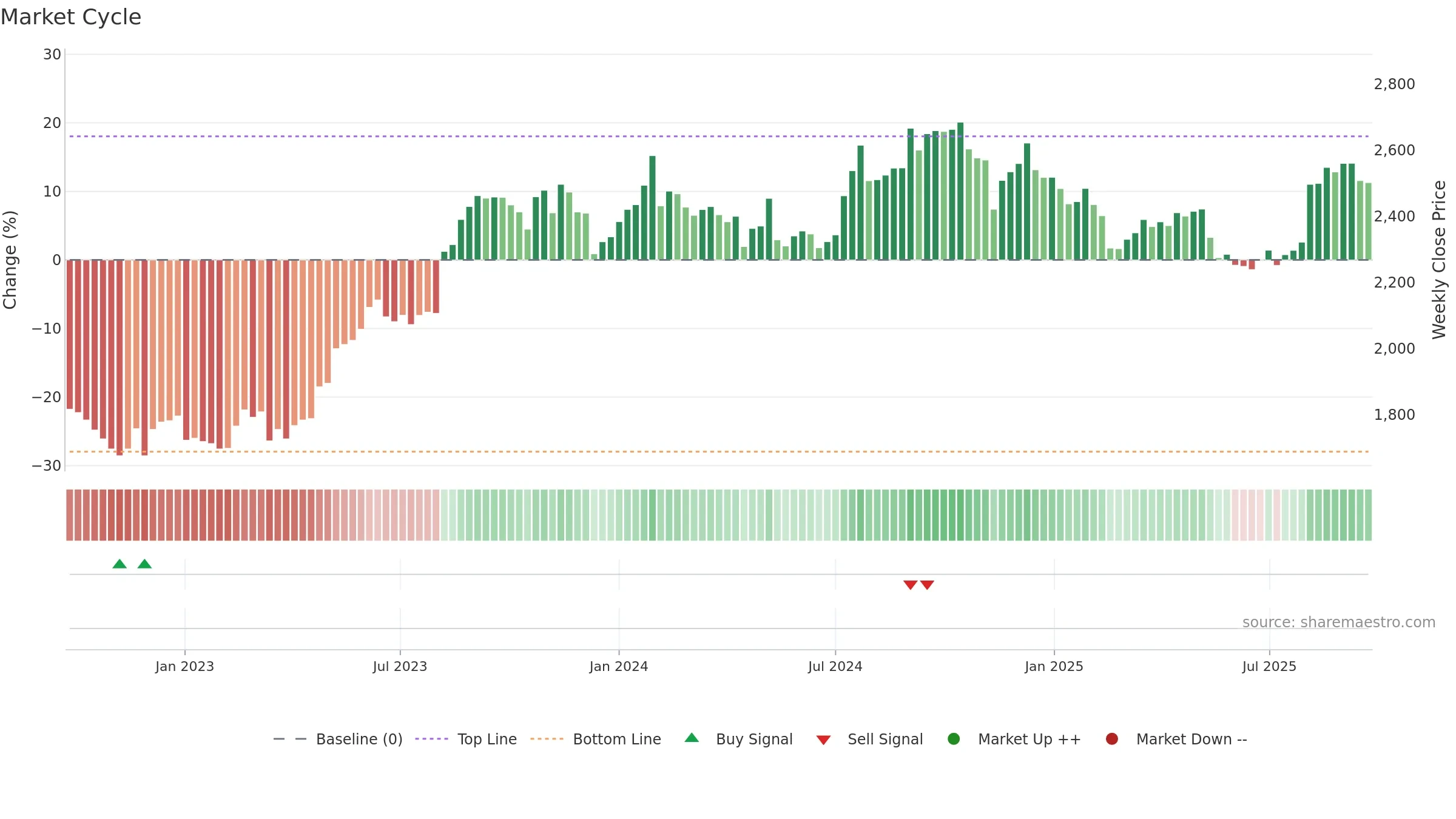Click the Jul 2023 axis label
The height and width of the screenshot is (819, 1456).
click(400, 667)
